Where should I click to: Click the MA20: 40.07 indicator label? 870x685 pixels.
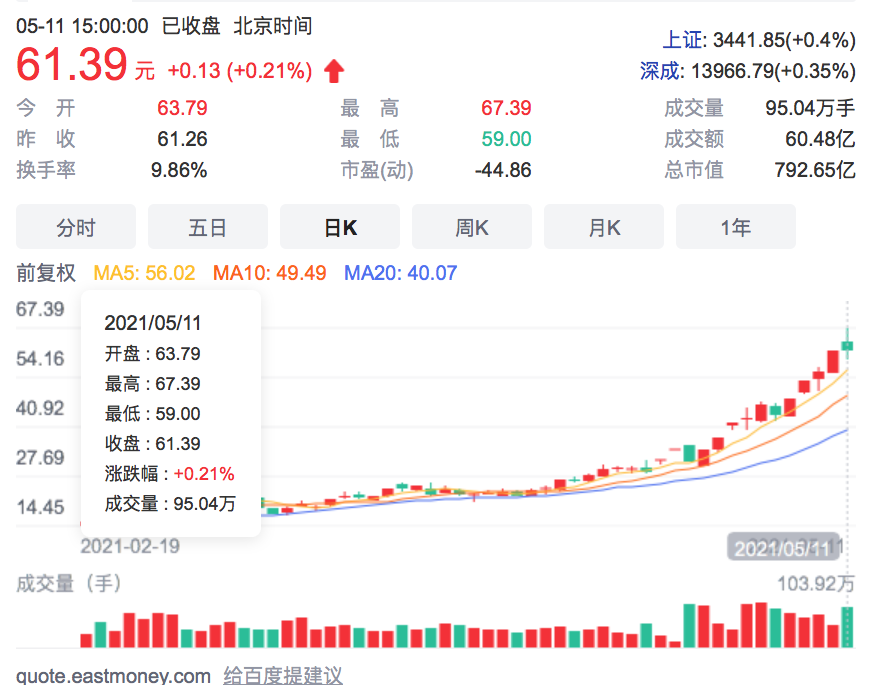tap(401, 273)
